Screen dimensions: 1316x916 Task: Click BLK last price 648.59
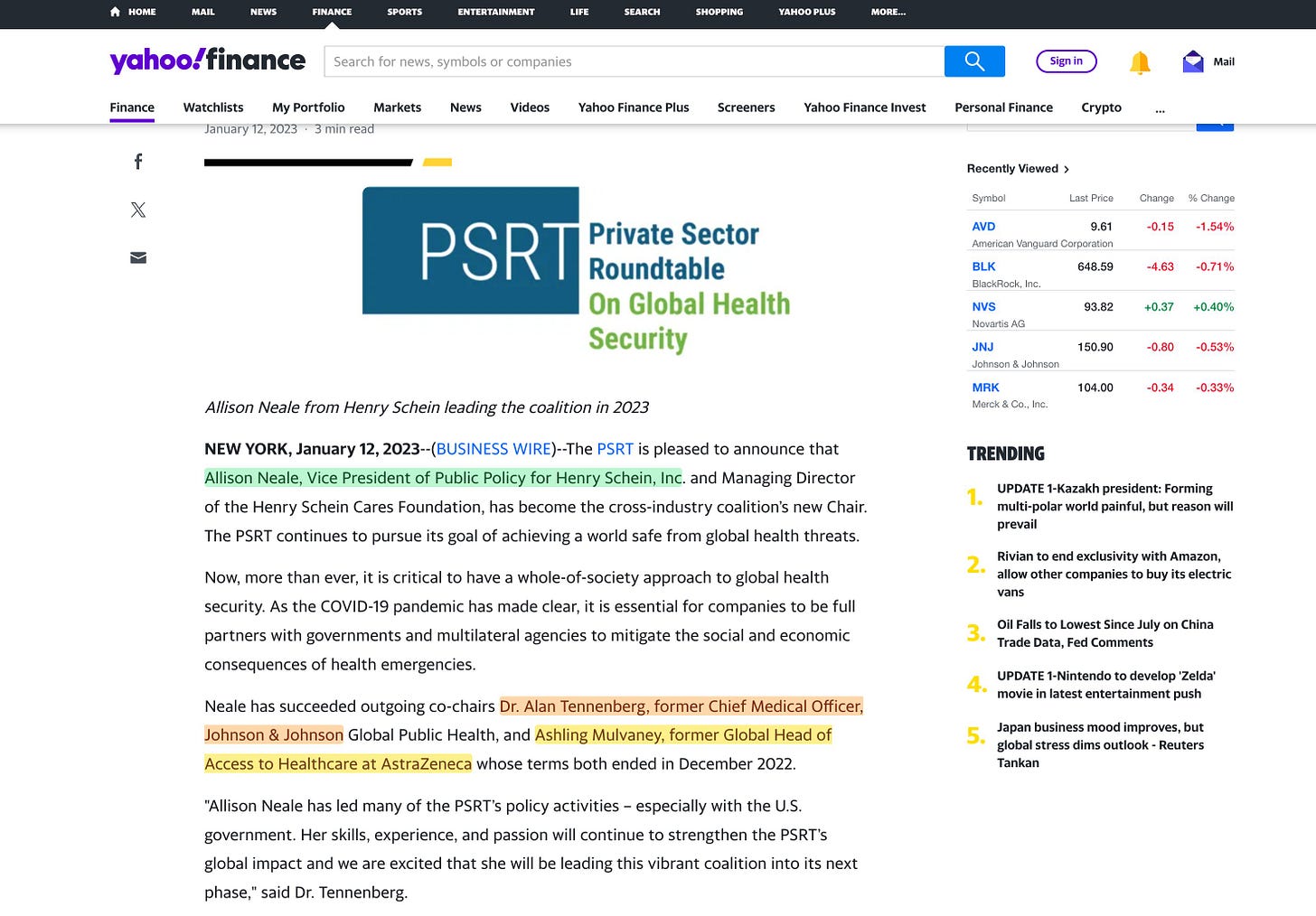pos(1095,266)
